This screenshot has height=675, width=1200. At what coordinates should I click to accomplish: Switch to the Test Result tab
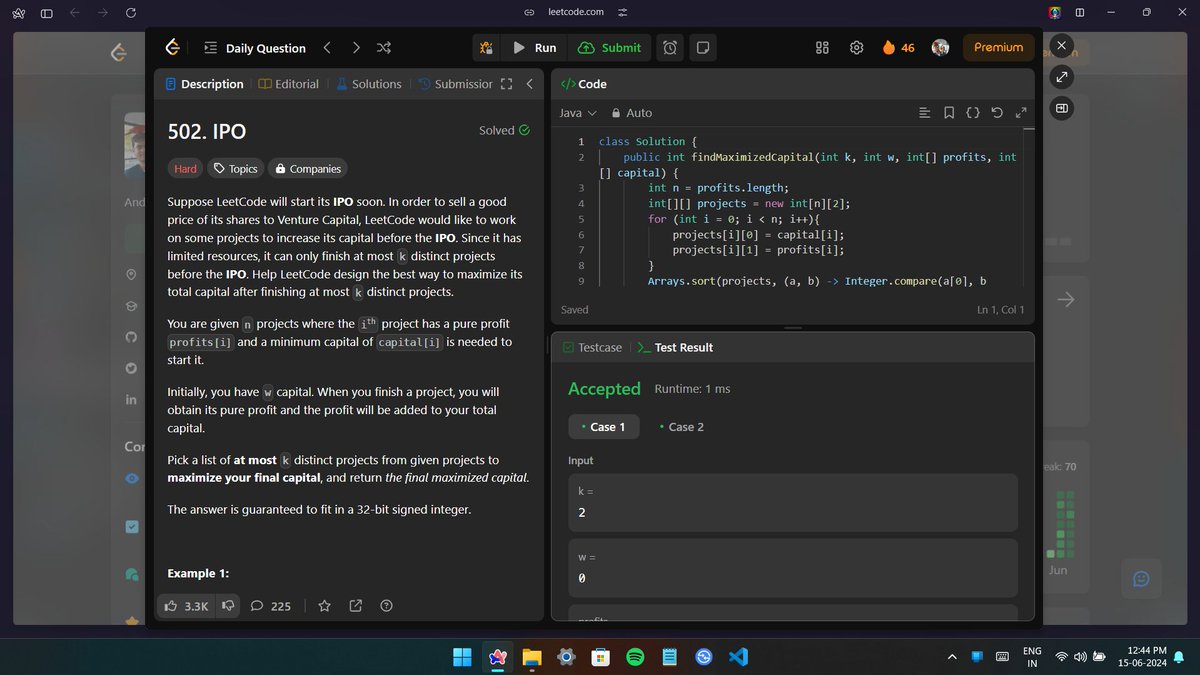(675, 347)
